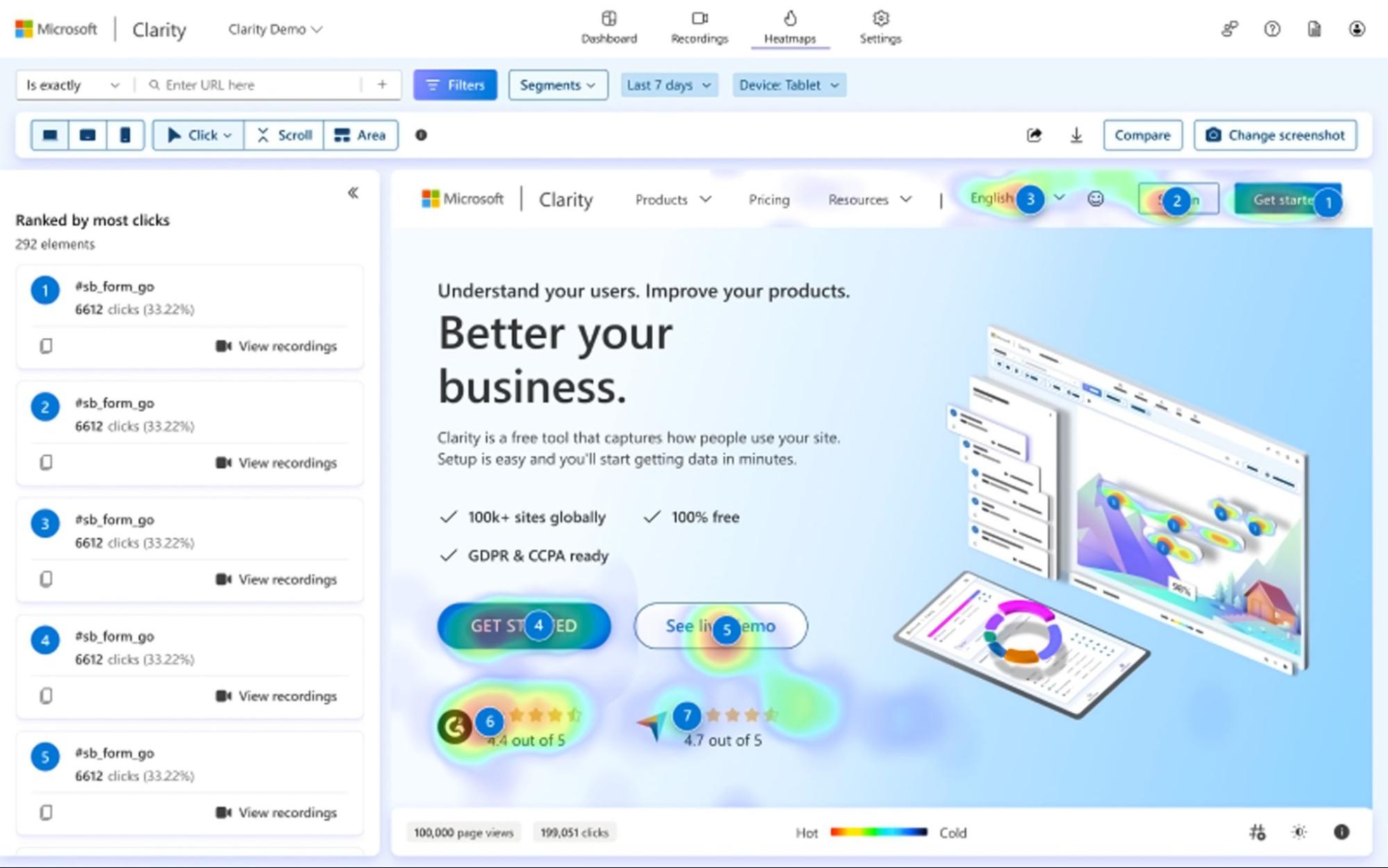Click the element-numbering hash icon
The height and width of the screenshot is (868, 1388).
pyautogui.click(x=1257, y=832)
